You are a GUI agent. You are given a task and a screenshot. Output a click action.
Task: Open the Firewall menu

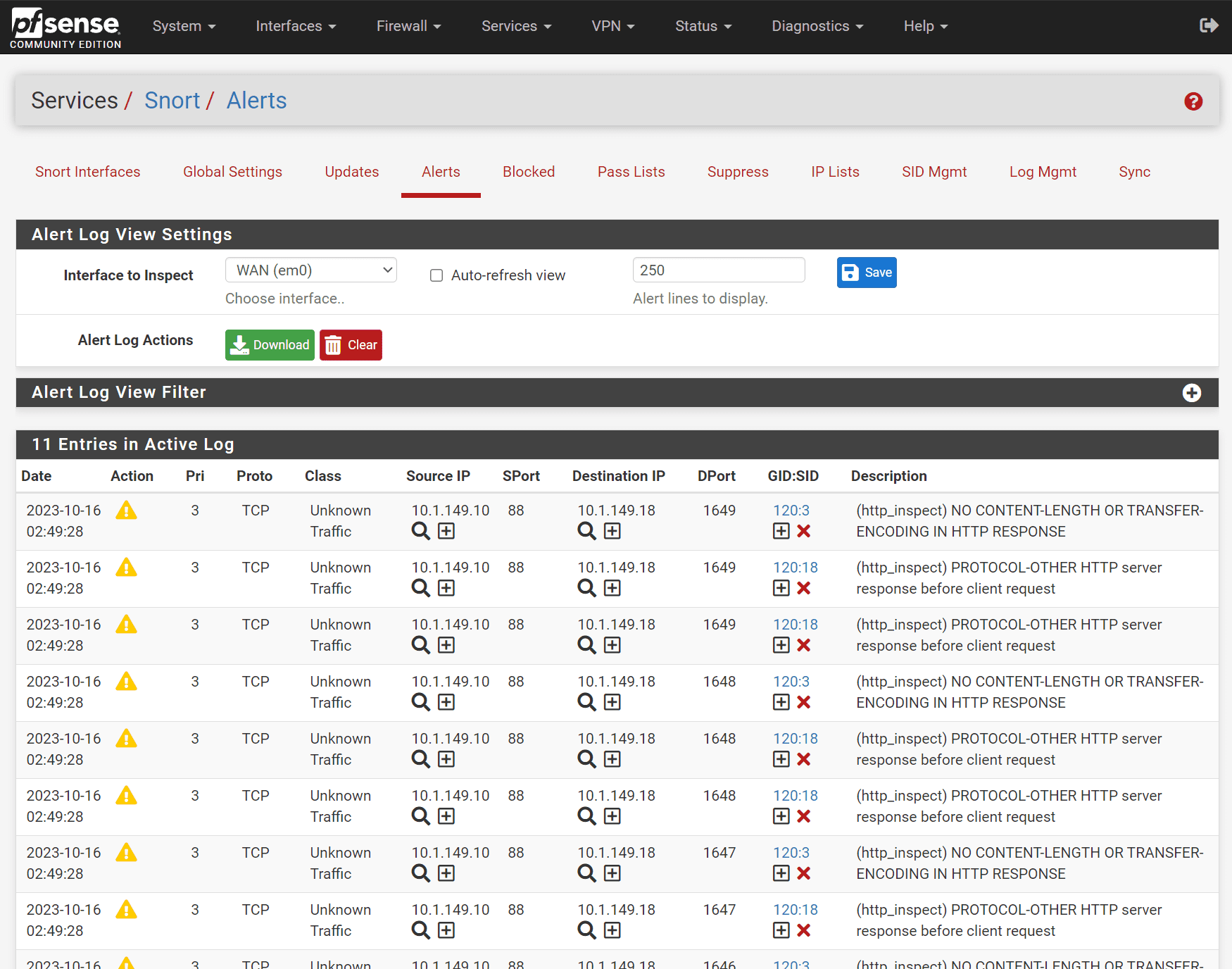408,26
